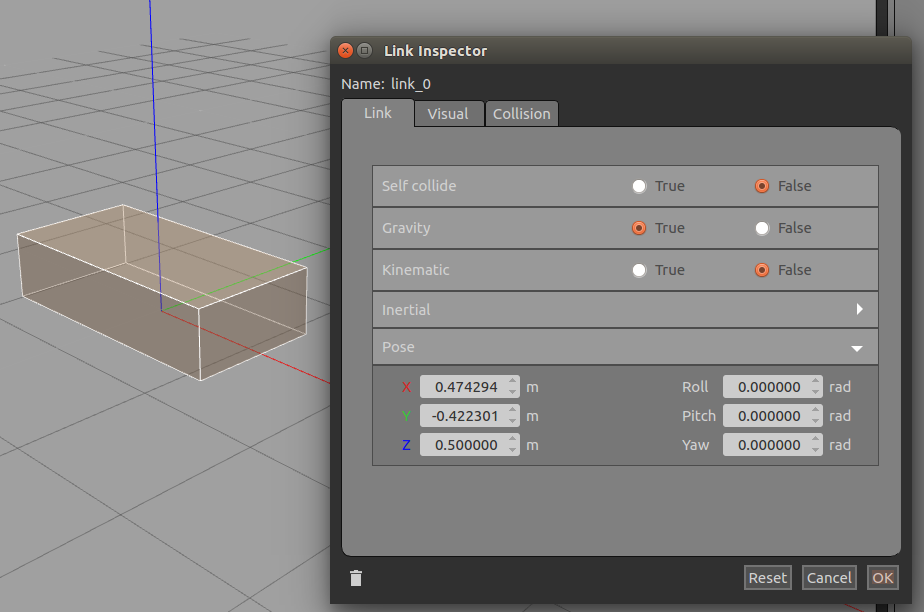
Task: Click the trash delete link icon
Action: [x=356, y=578]
